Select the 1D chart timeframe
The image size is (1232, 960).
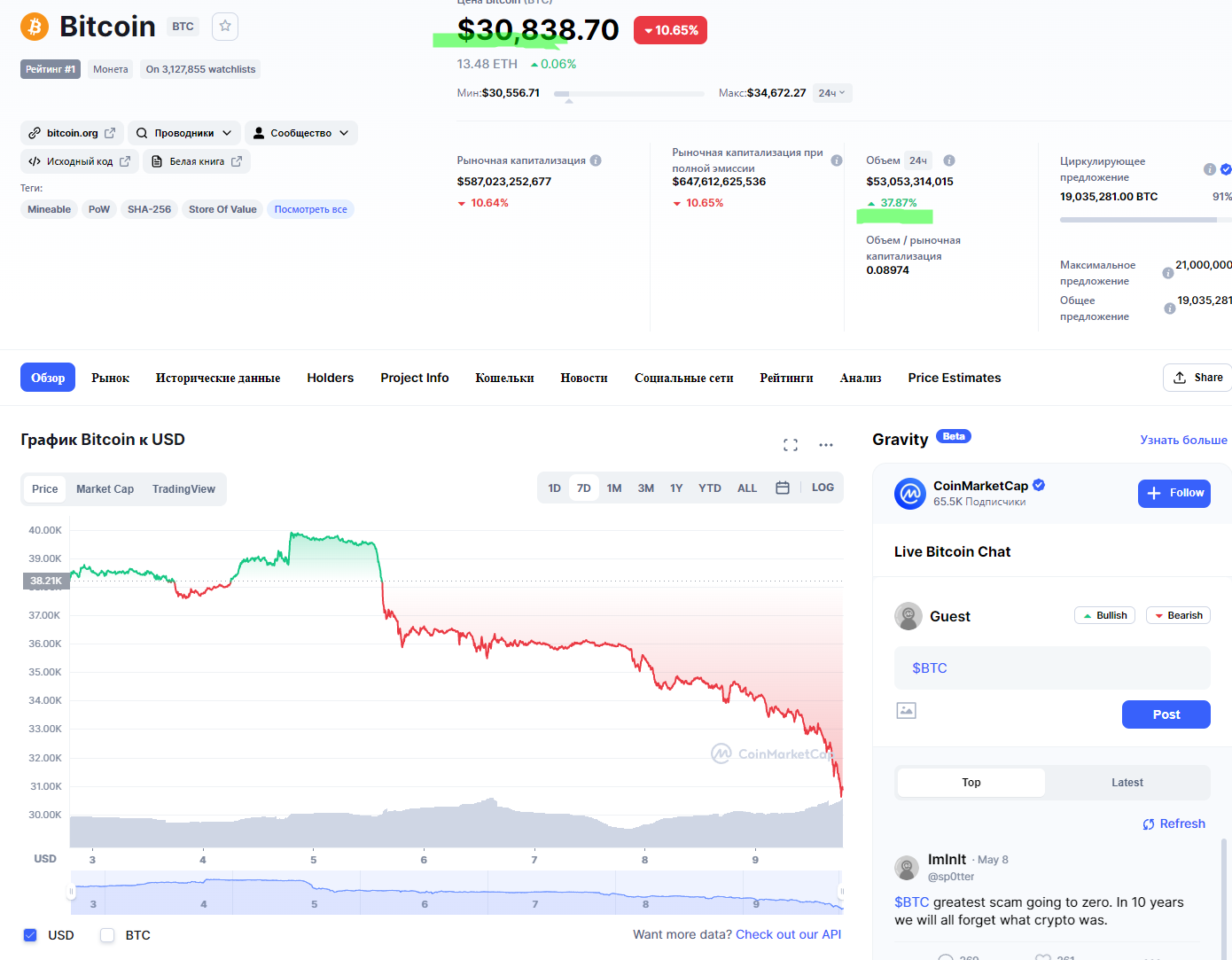(555, 488)
